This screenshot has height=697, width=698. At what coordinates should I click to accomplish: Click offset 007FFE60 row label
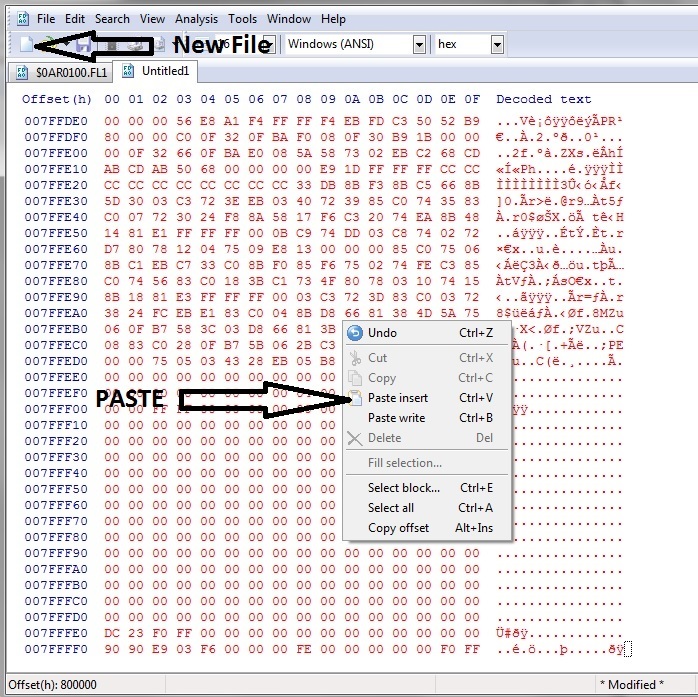tap(56, 249)
